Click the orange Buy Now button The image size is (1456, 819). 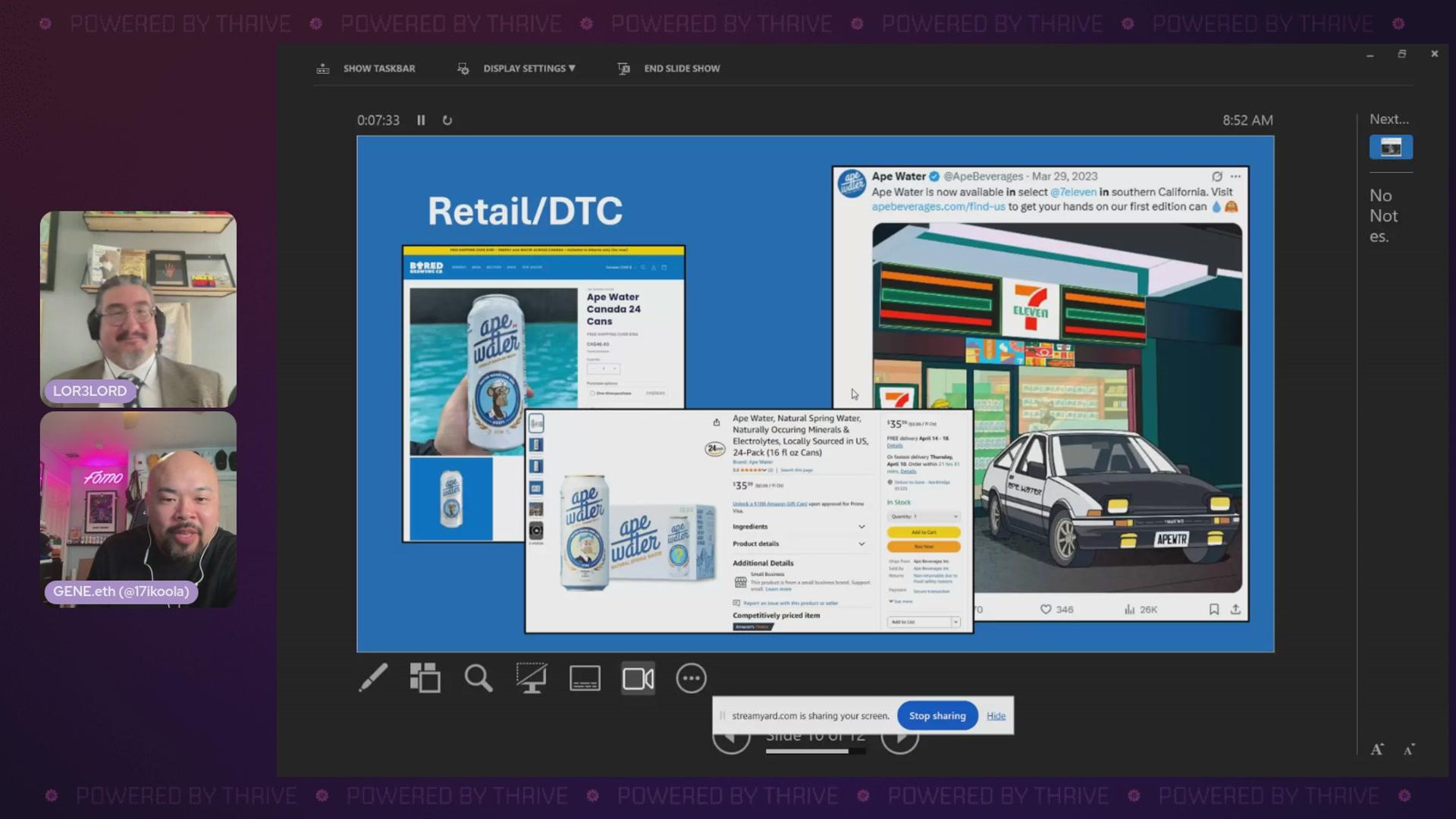(x=924, y=546)
